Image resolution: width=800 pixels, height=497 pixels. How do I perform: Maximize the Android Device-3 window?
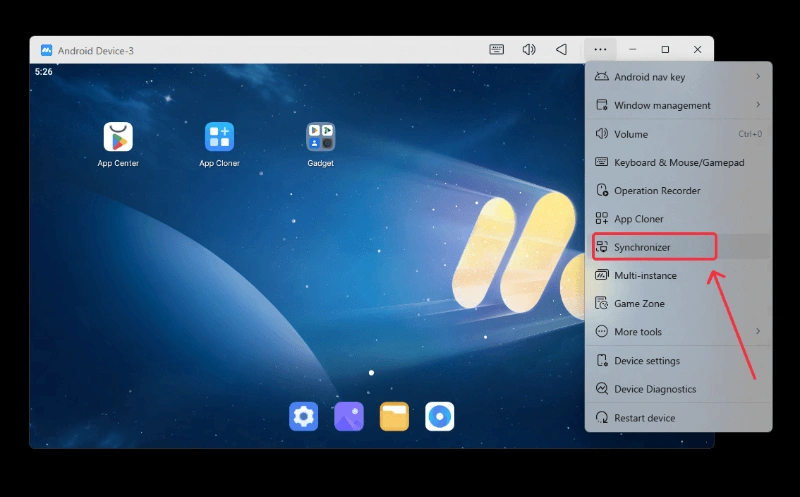click(665, 49)
